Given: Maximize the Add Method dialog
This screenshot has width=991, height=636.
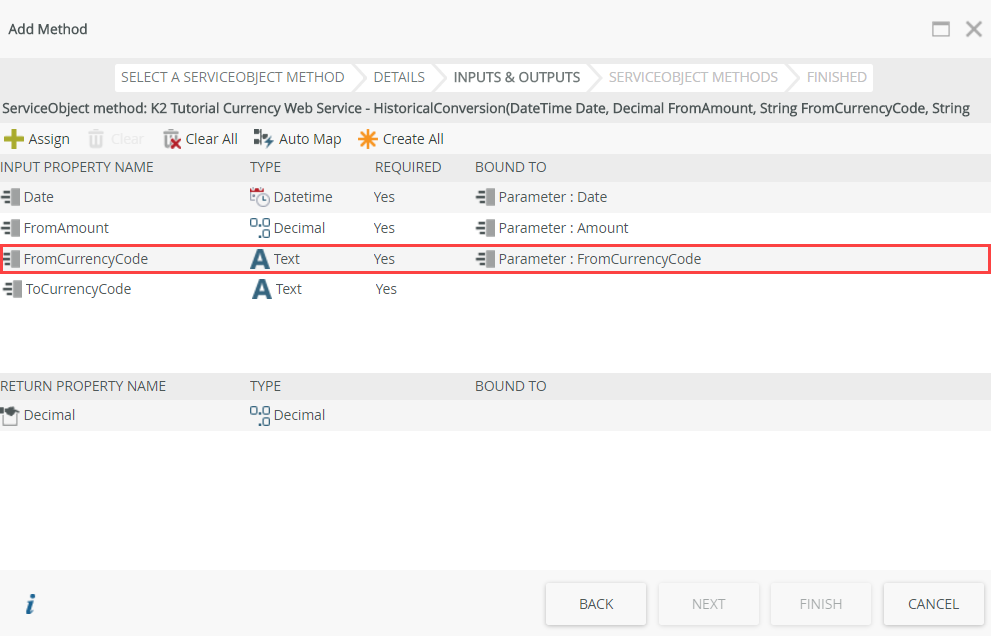Looking at the screenshot, I should pyautogui.click(x=941, y=29).
